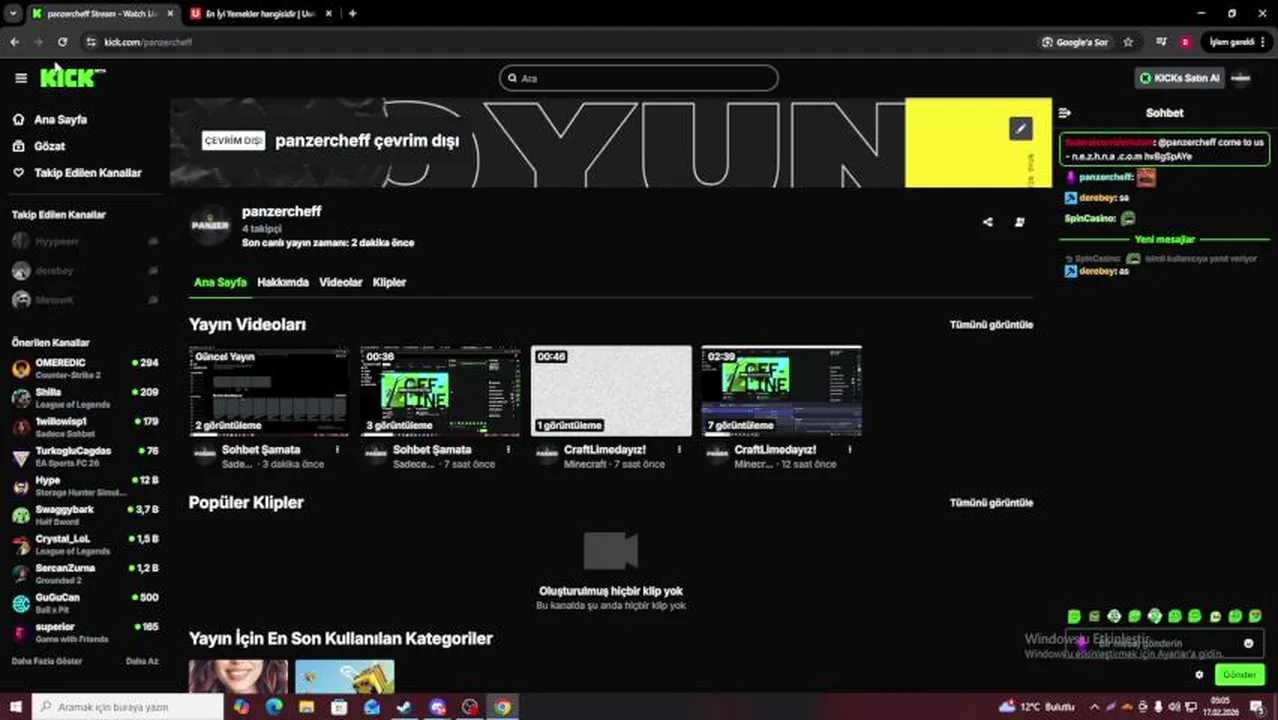View all Yayın Videoları via Tümünü görüntüle
Viewport: 1278px width, 720px height.
coord(991,325)
